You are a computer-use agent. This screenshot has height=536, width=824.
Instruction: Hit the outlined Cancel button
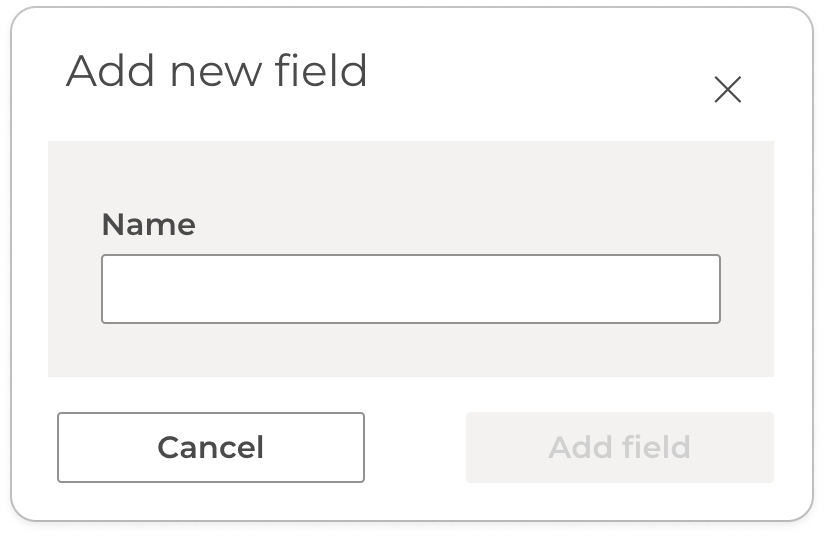[211, 447]
